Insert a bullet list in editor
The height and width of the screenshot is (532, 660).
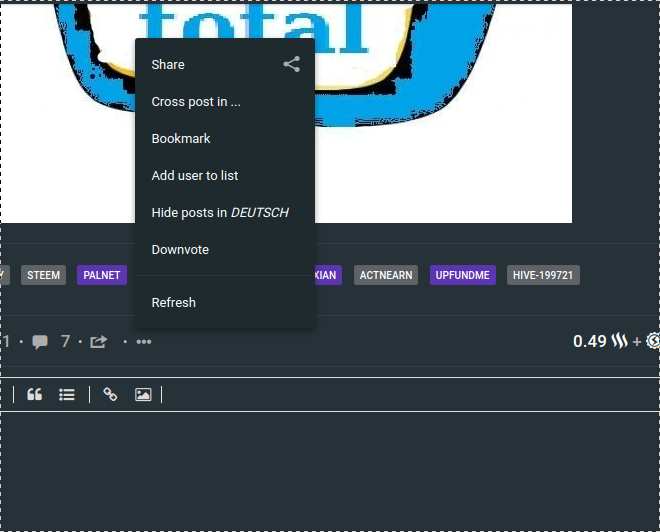pyautogui.click(x=67, y=394)
